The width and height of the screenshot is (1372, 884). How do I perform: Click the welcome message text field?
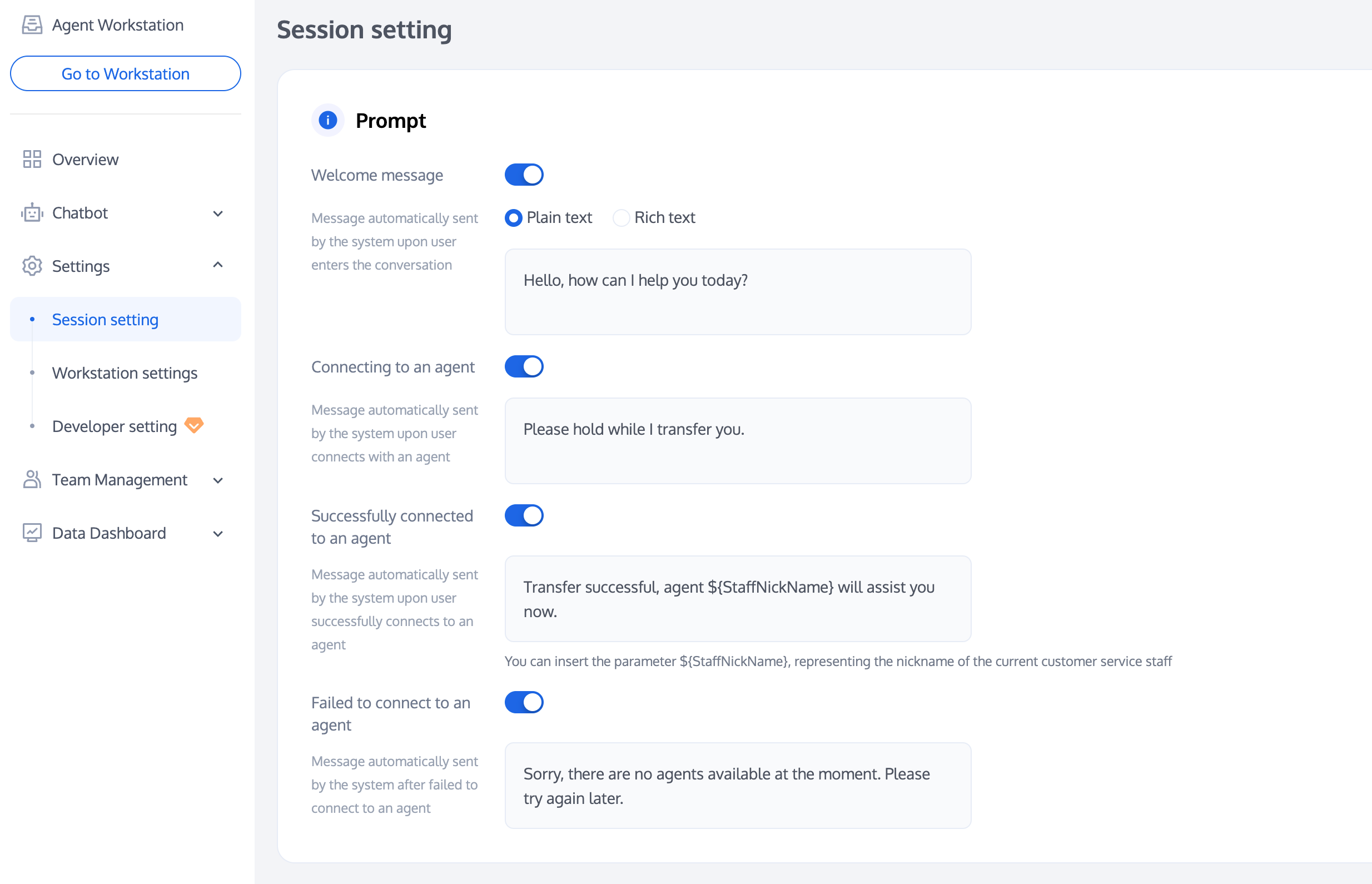[x=737, y=291]
